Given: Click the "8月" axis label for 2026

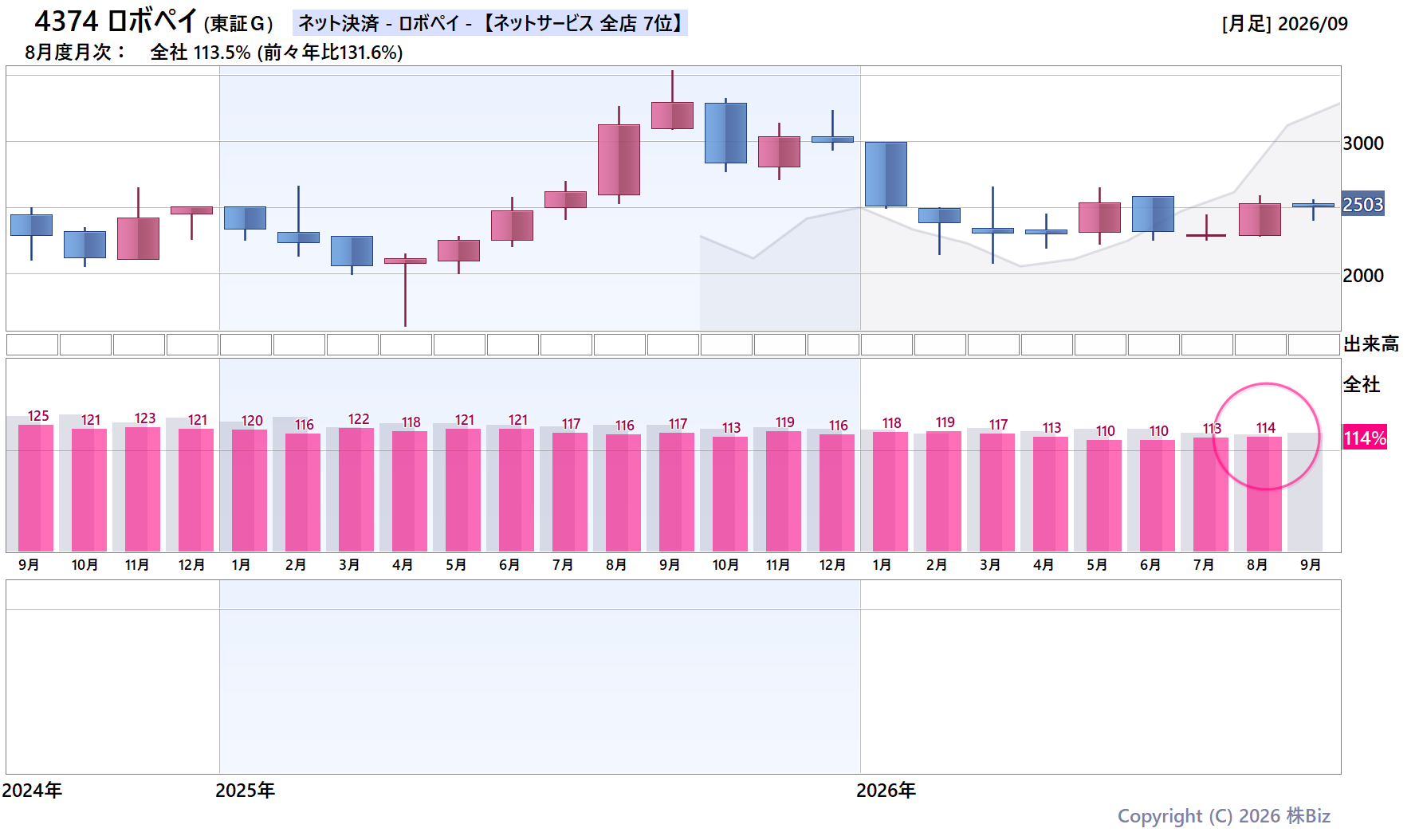Looking at the screenshot, I should click(1257, 565).
